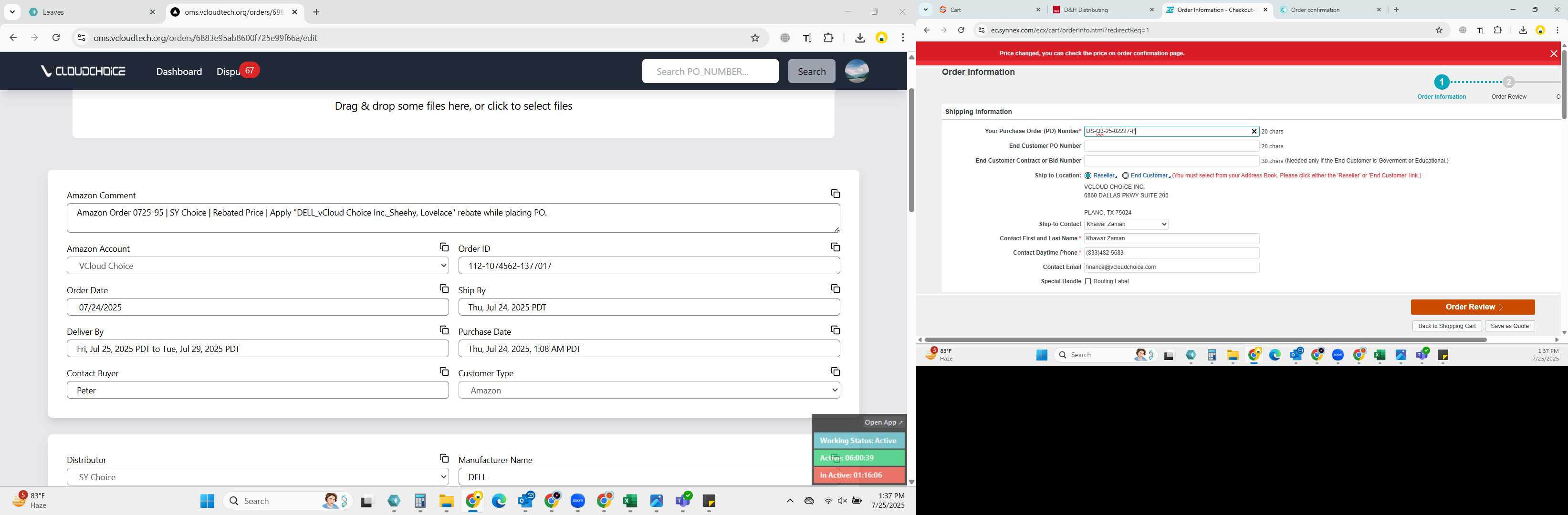Switch to the D&H Distributing tab
Screen dimensions: 1568x515
click(x=1103, y=10)
